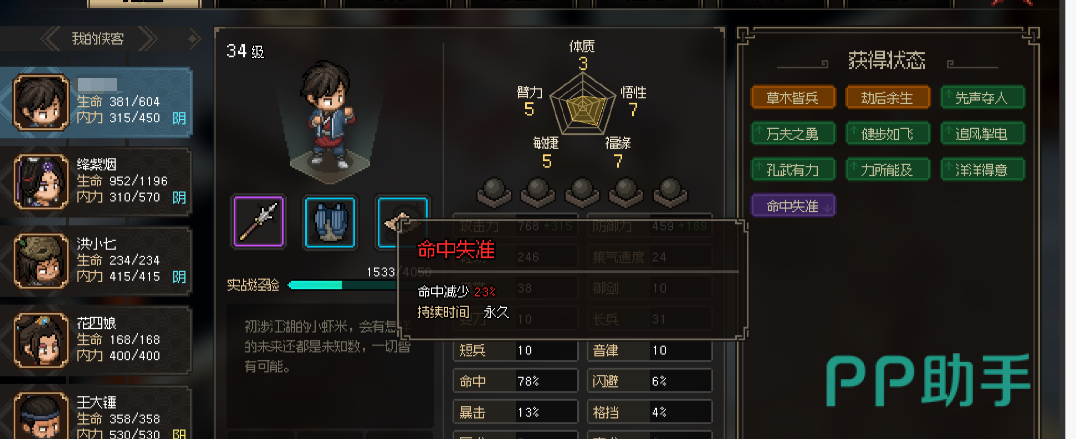Click the 命中失准 debuff tag
Image resolution: width=1076 pixels, height=439 pixels.
click(x=793, y=205)
